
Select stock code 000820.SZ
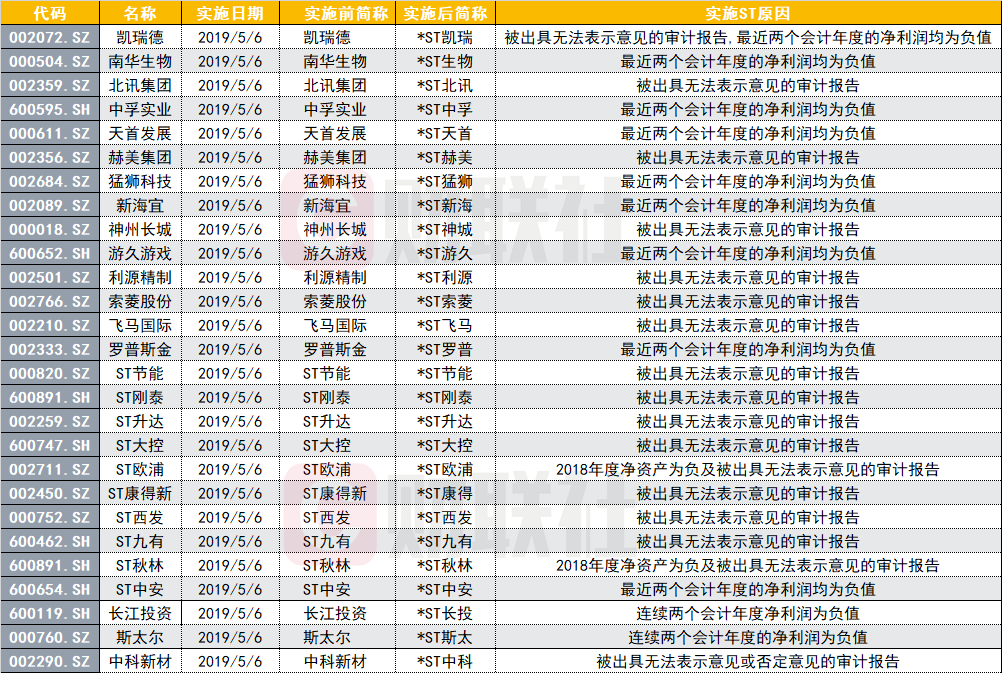pyautogui.click(x=50, y=373)
